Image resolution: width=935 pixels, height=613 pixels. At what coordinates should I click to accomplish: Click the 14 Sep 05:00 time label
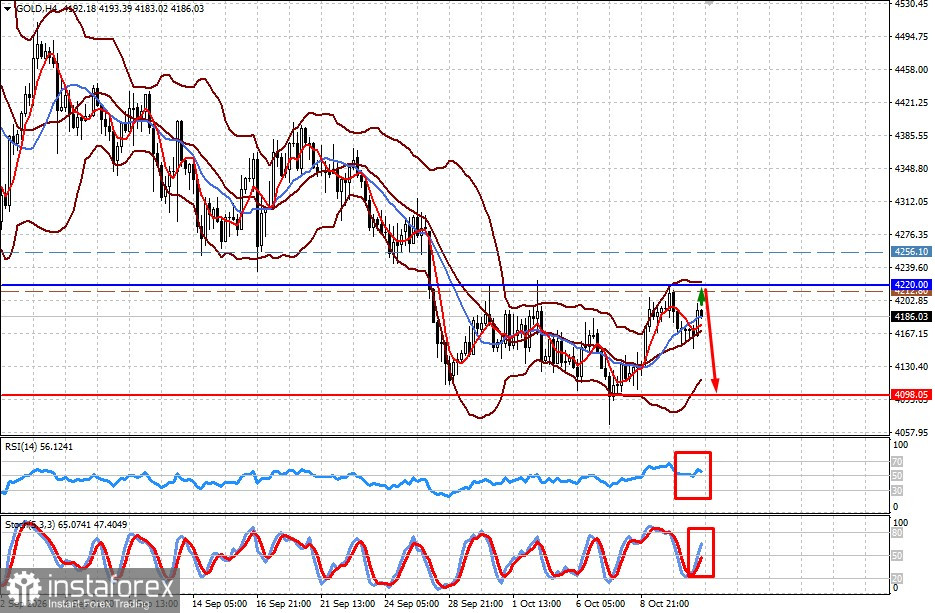(219, 603)
